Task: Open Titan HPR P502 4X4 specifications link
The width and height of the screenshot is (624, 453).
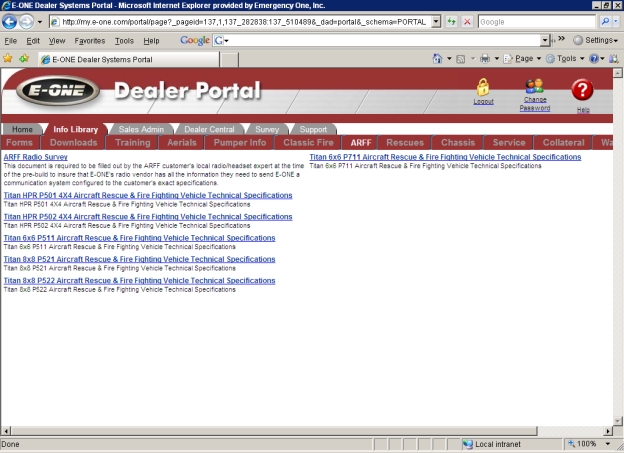Action: [x=148, y=217]
